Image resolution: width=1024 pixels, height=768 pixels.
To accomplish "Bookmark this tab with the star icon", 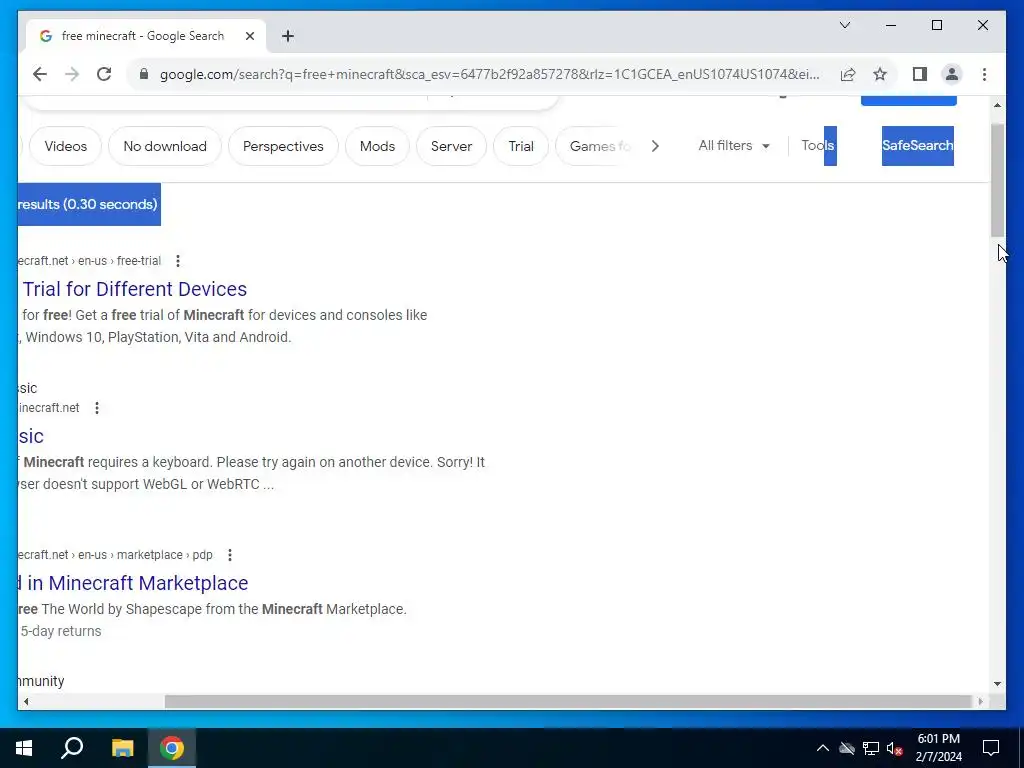I will point(880,74).
